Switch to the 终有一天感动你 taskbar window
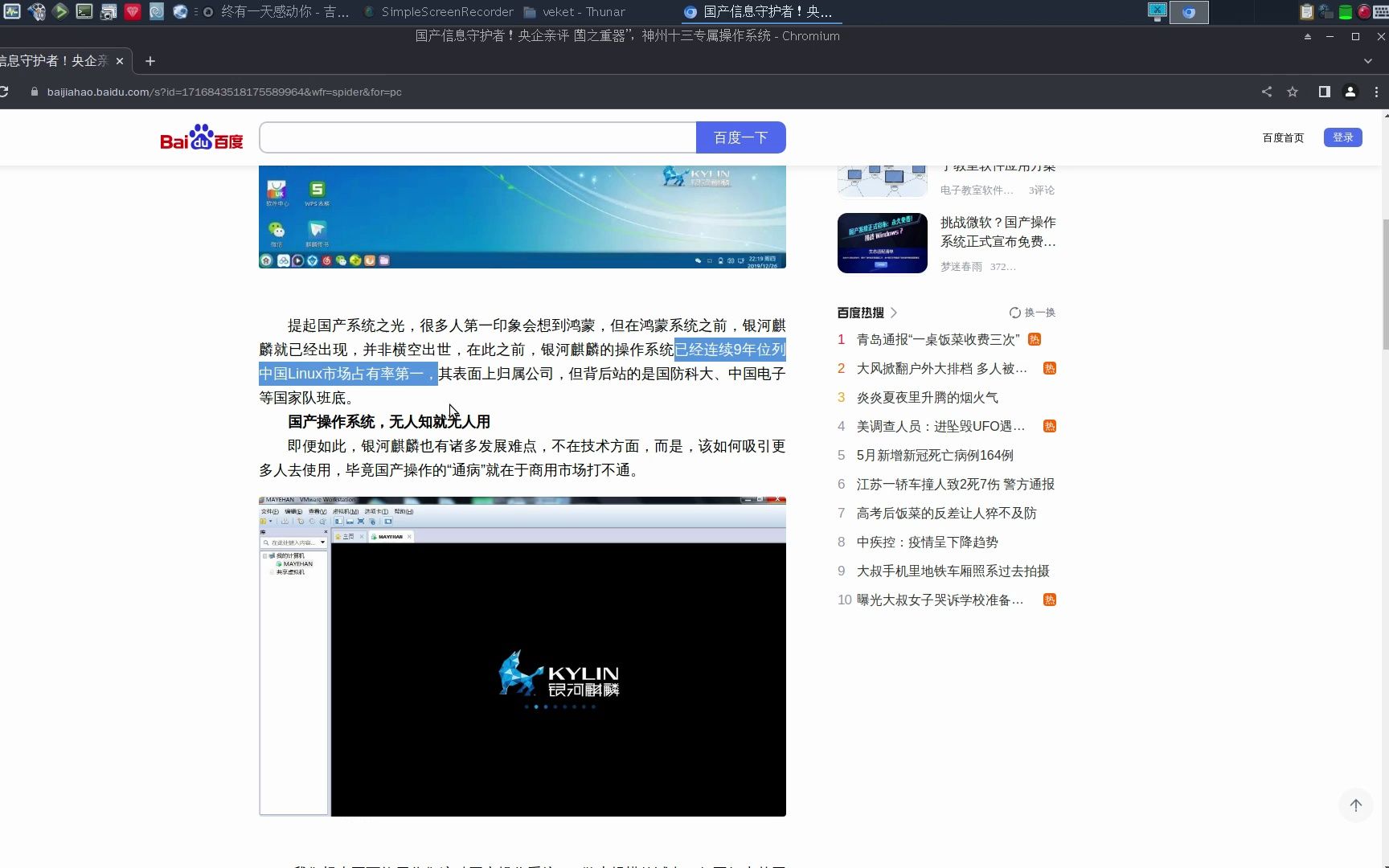1389x868 pixels. pos(277,12)
